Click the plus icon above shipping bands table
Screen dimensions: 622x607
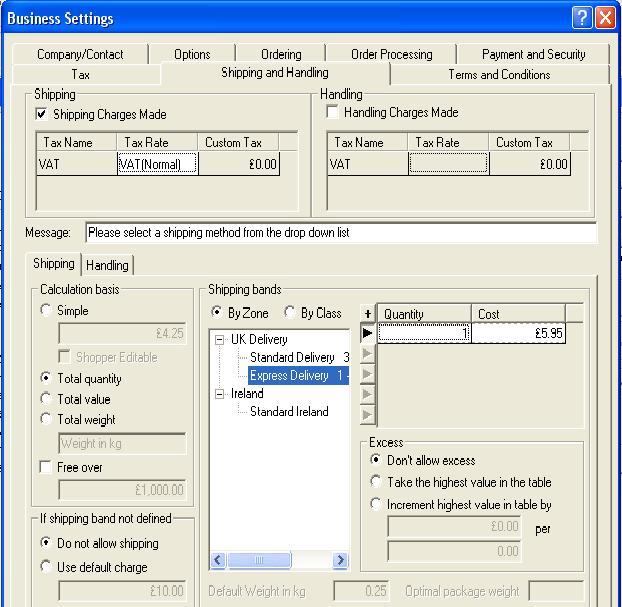point(367,314)
